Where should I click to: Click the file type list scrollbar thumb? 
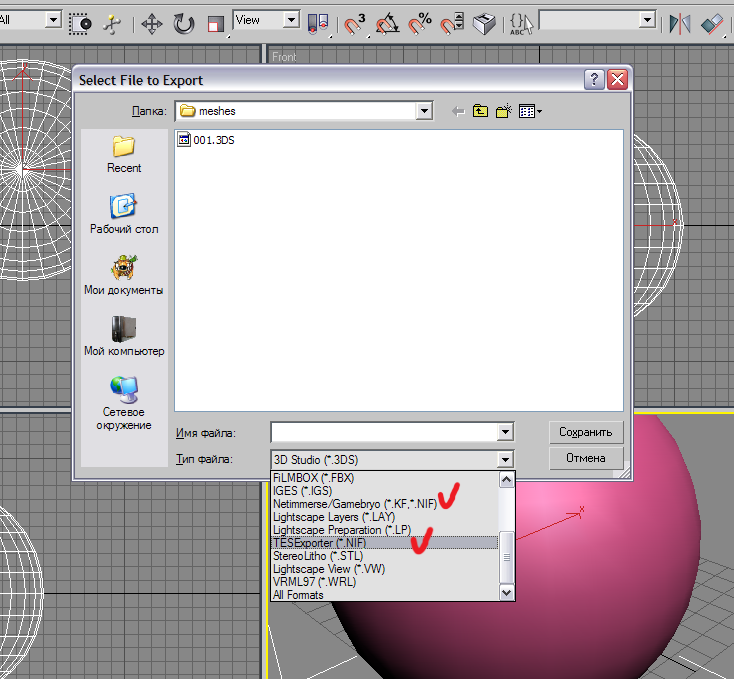pyautogui.click(x=506, y=557)
